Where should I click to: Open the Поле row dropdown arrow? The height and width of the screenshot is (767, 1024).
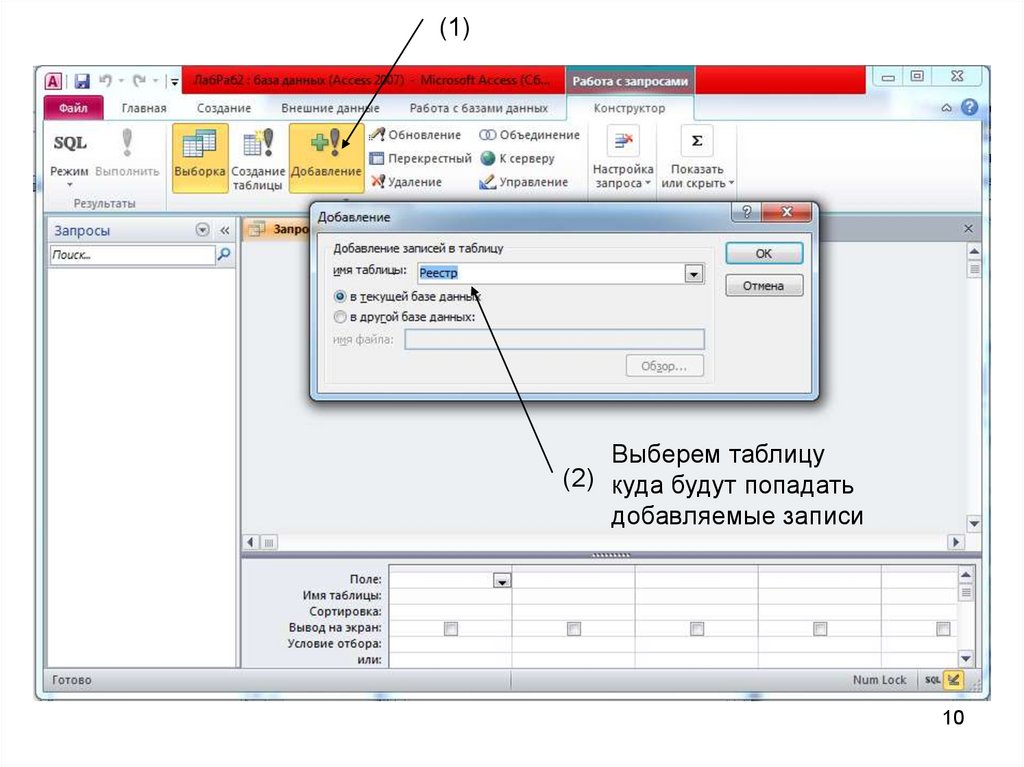[502, 580]
